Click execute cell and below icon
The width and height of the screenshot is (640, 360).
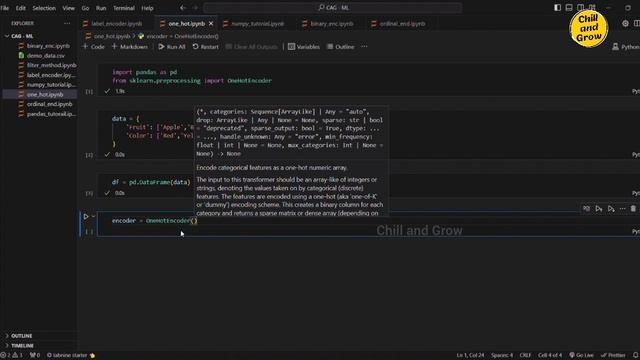611,209
